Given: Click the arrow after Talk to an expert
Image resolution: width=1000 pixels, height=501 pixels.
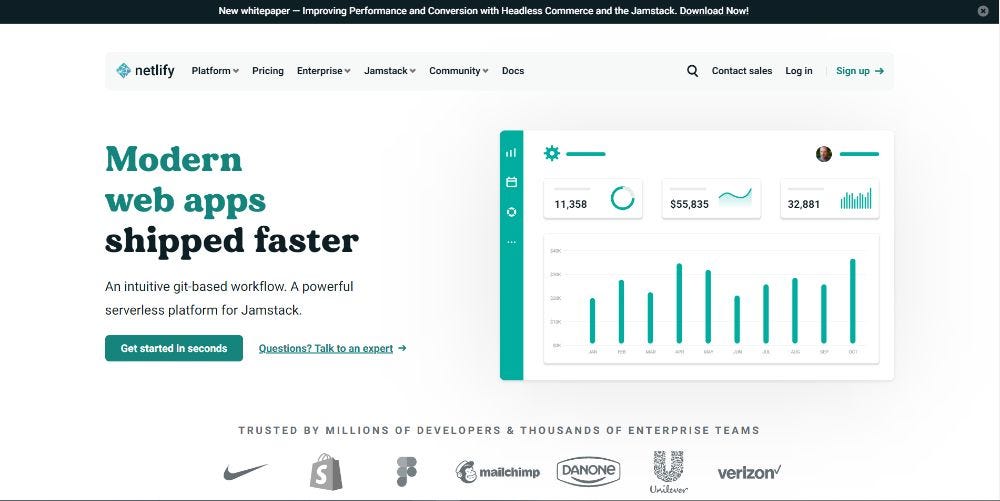Looking at the screenshot, I should [x=402, y=348].
